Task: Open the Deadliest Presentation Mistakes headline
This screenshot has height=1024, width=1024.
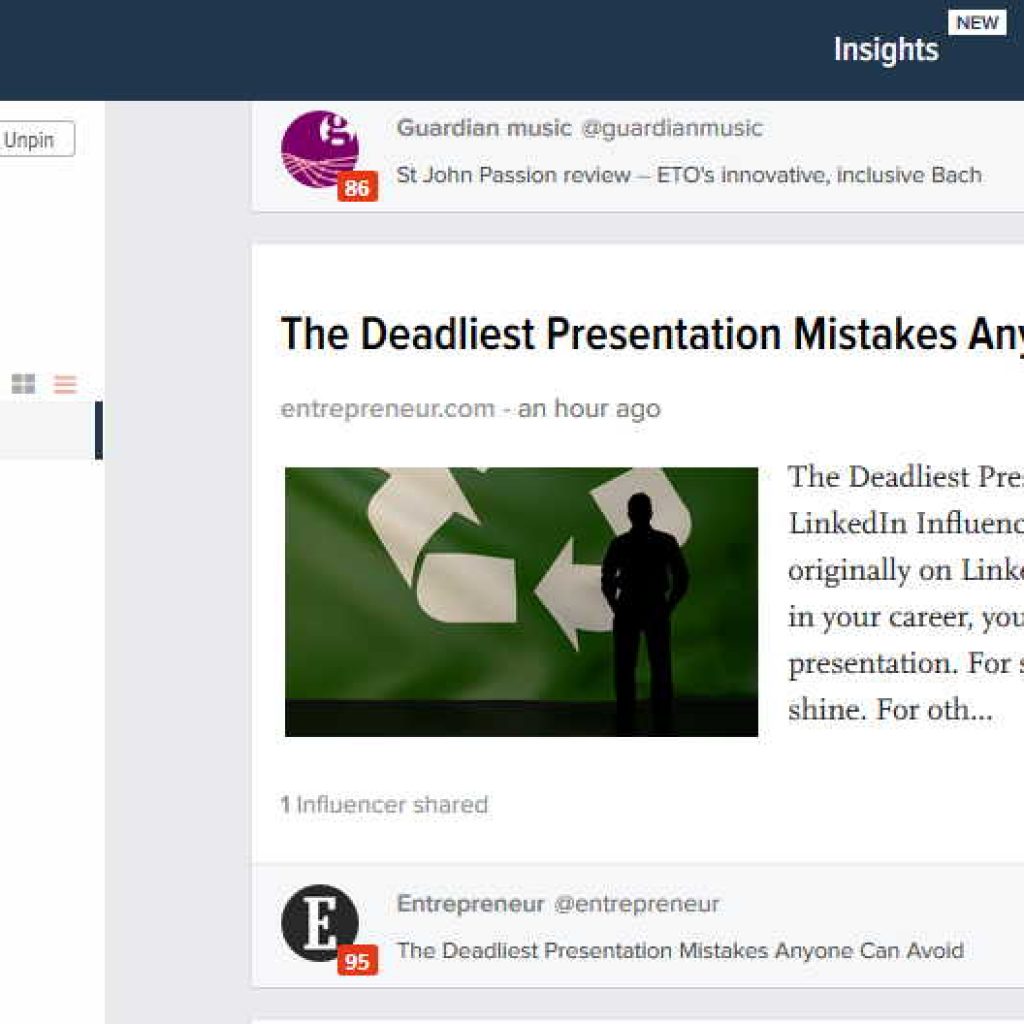Action: (652, 334)
